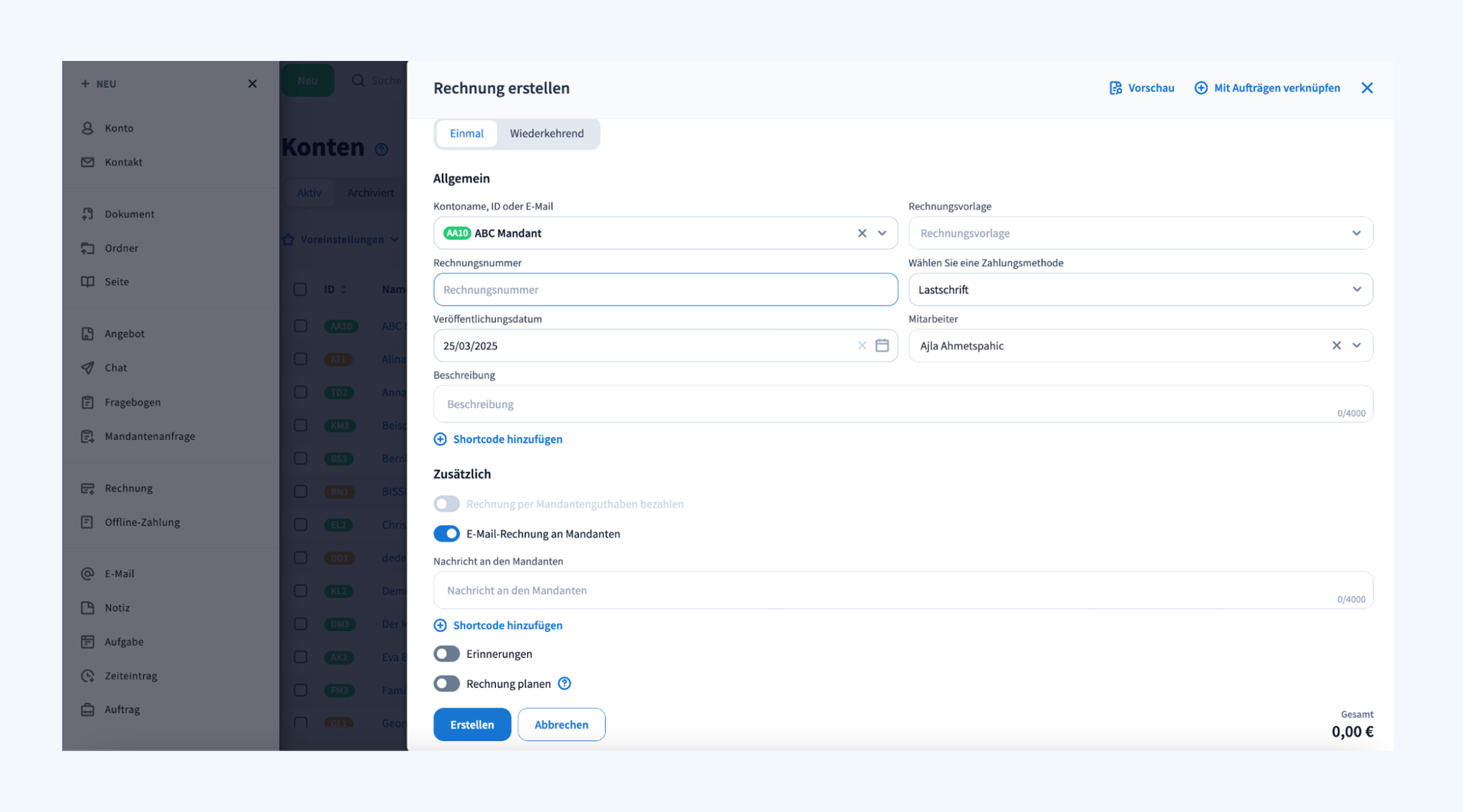
Task: Click the Notiz note icon
Action: pos(88,608)
